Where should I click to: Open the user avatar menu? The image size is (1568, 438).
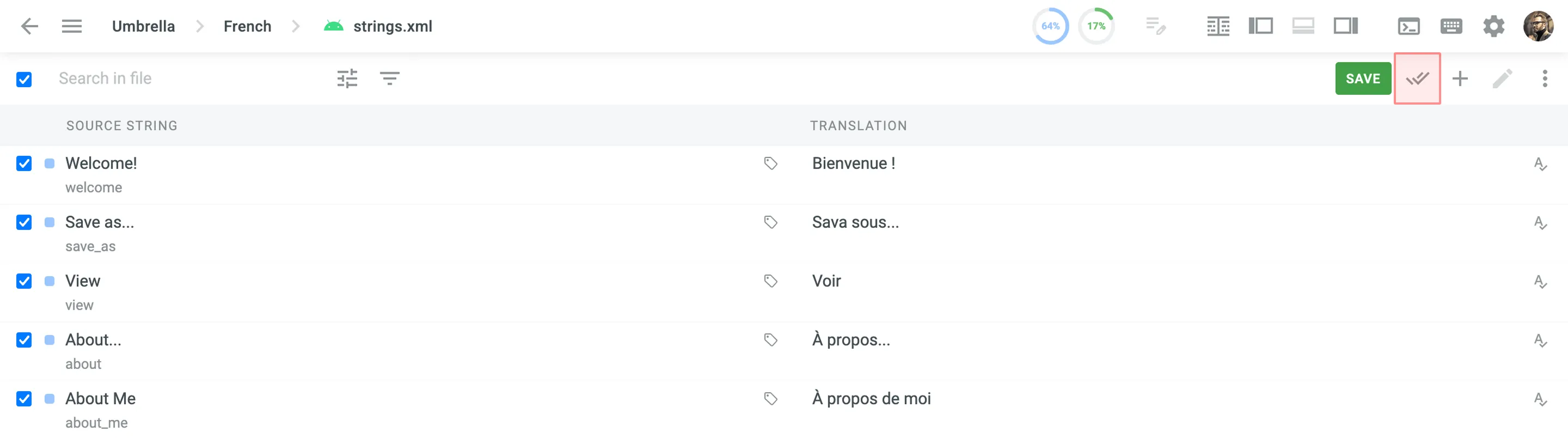[x=1538, y=26]
